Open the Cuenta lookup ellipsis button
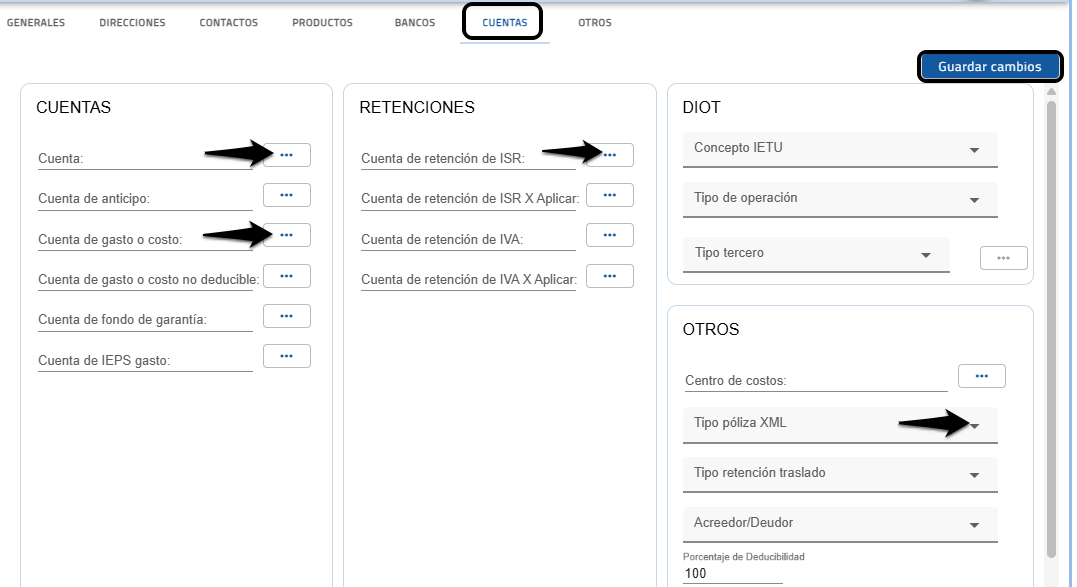The height and width of the screenshot is (587, 1077). [x=286, y=155]
